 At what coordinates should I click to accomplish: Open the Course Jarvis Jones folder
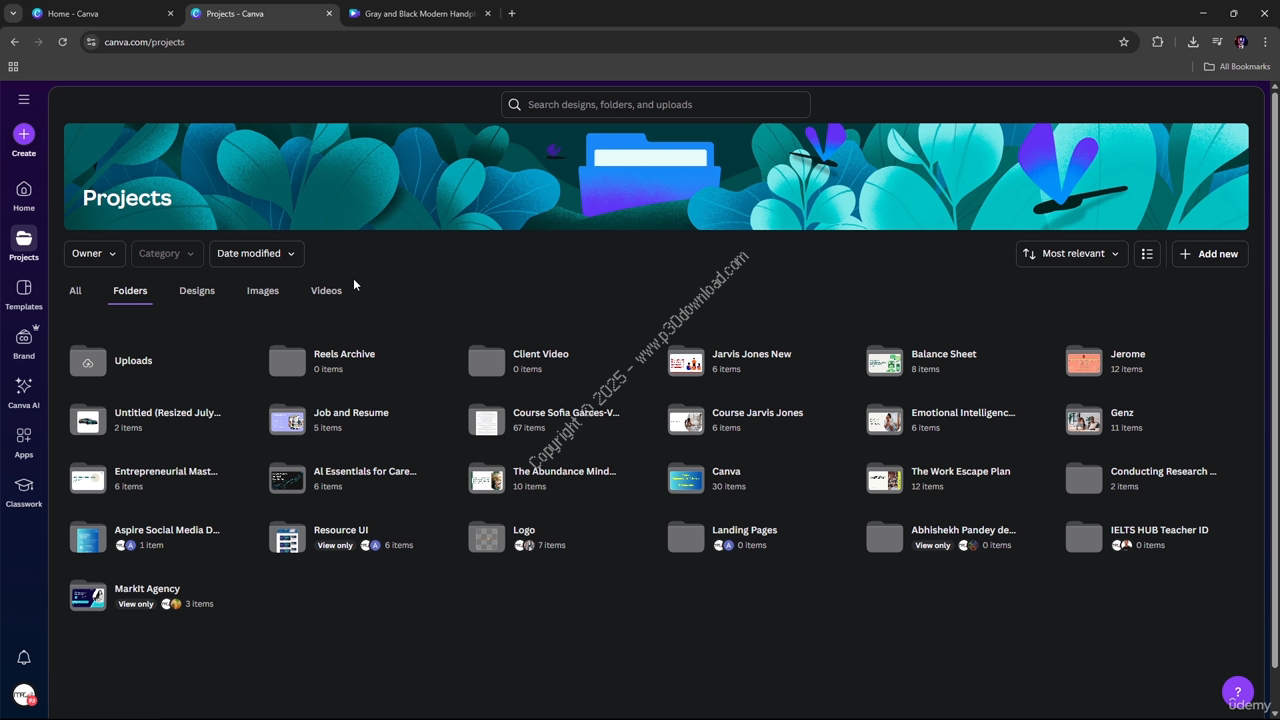[x=736, y=420]
